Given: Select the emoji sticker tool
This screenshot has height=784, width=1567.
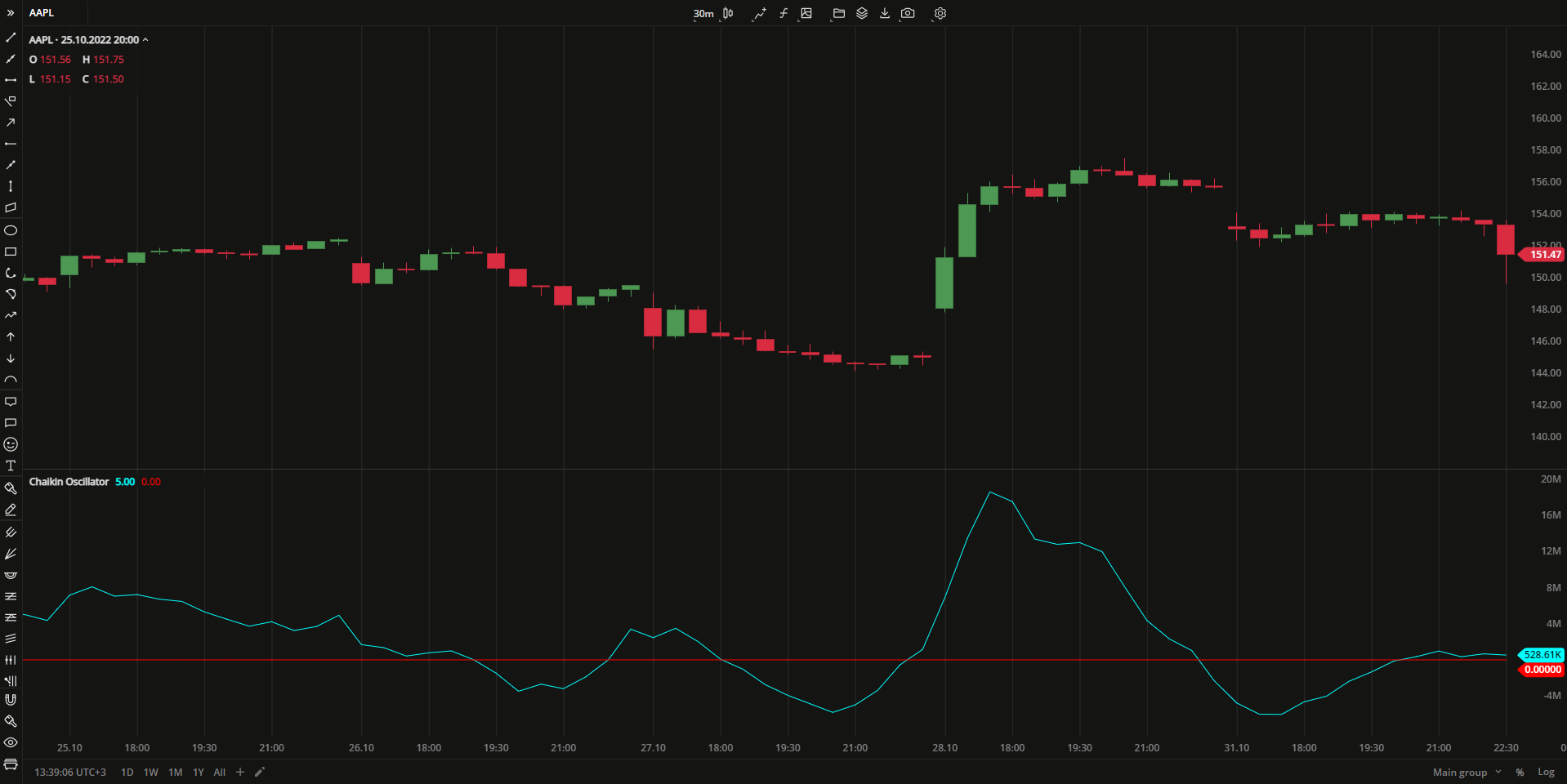Looking at the screenshot, I should coord(11,444).
